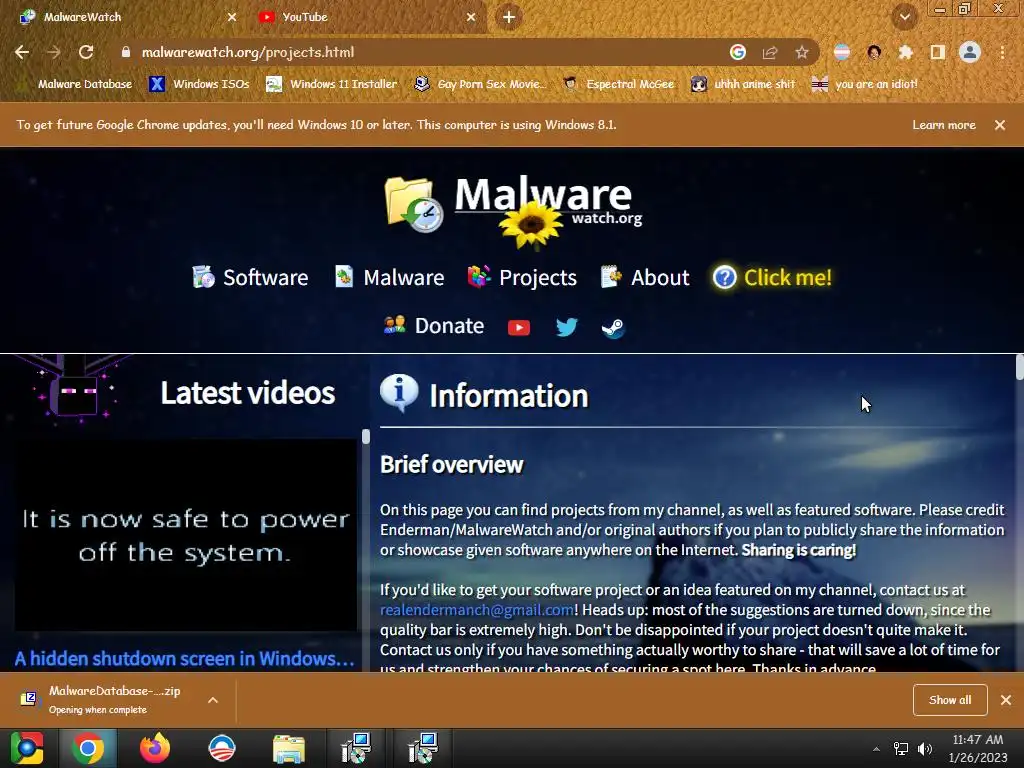Open the 'you are an idiot!' bookmark
This screenshot has width=1024, height=768.
pos(865,84)
